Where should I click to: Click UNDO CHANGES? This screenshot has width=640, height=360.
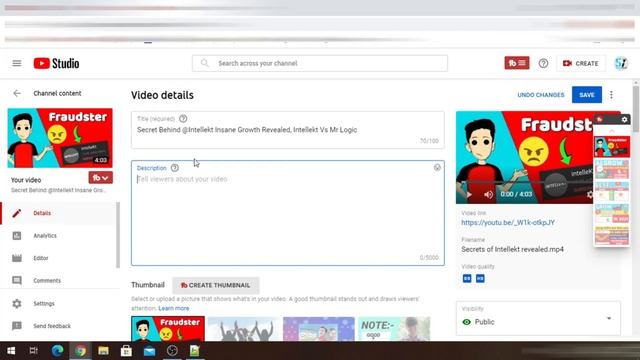(x=541, y=95)
